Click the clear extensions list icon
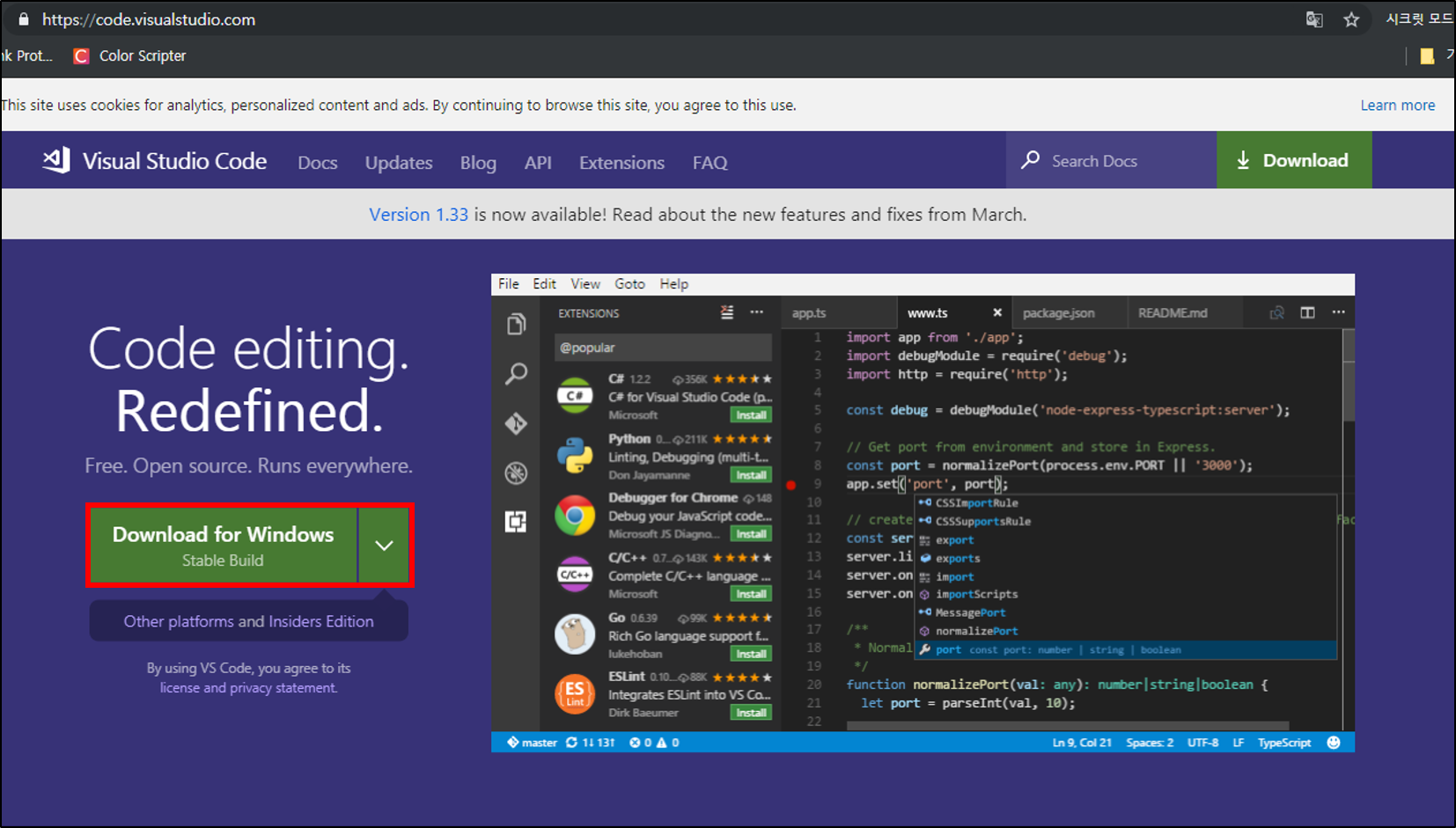1456x828 pixels. point(727,312)
